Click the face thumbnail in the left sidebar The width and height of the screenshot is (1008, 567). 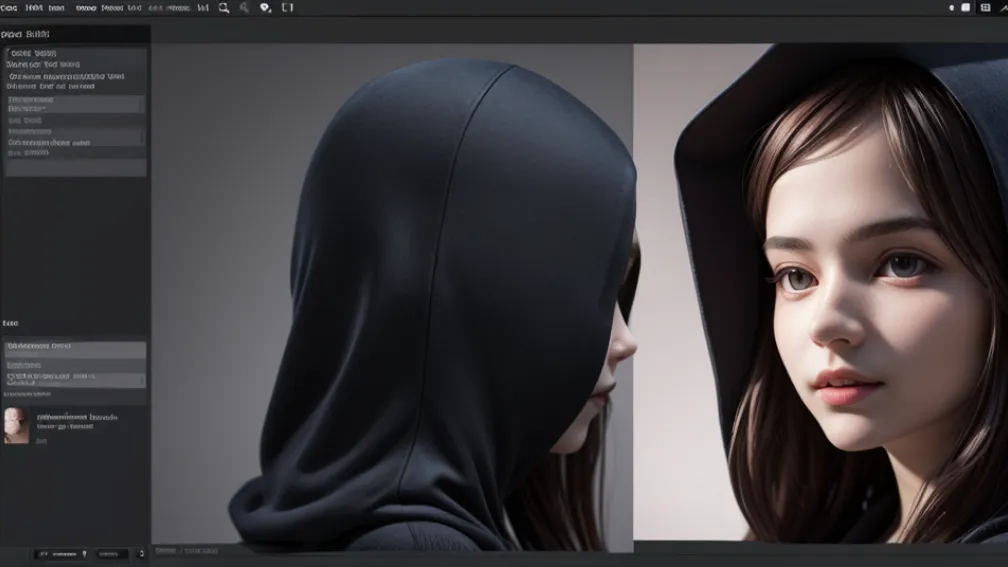[16, 424]
